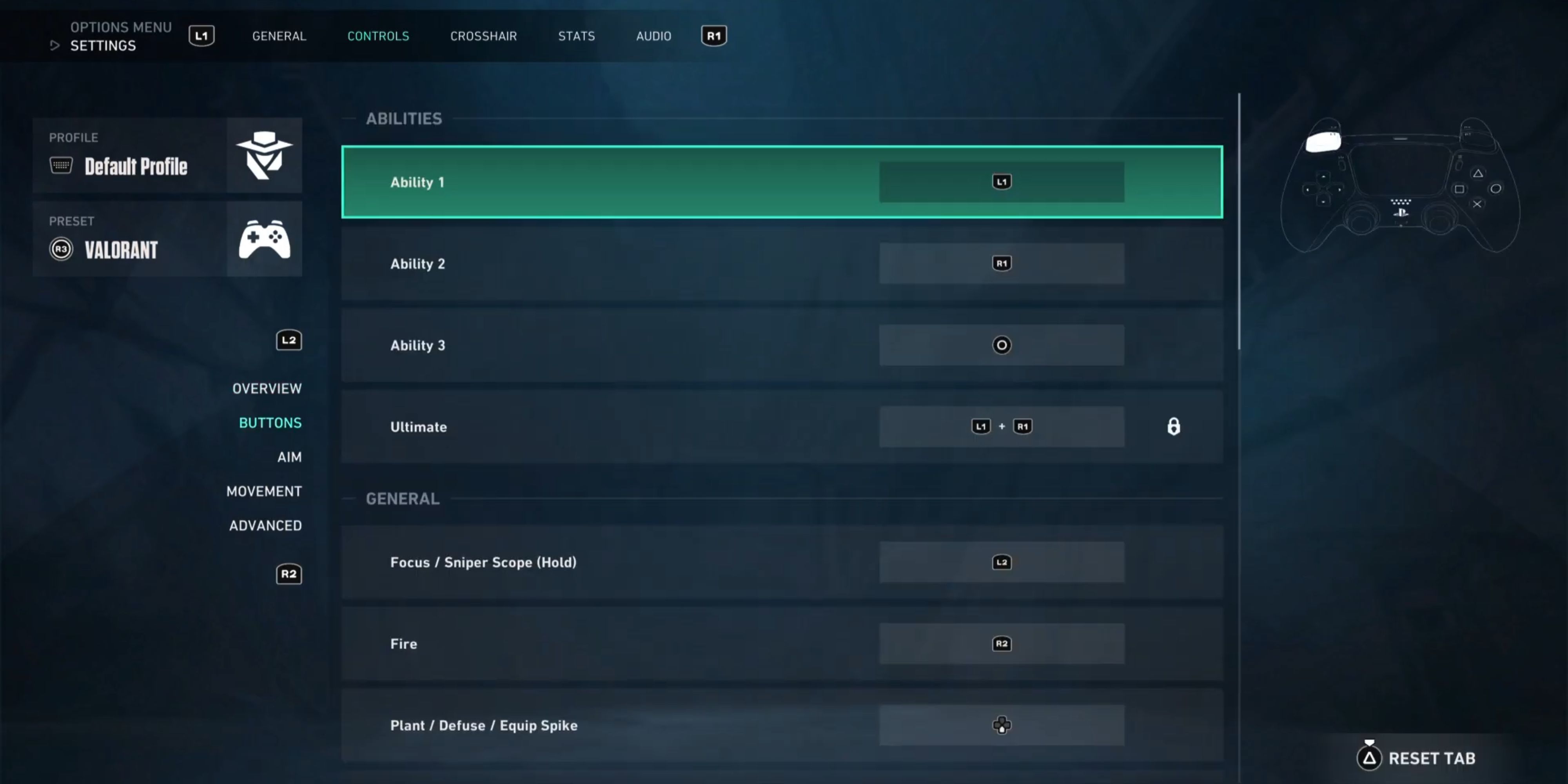This screenshot has width=1568, height=784.
Task: Select the CONTROLS tab
Action: pyautogui.click(x=378, y=36)
